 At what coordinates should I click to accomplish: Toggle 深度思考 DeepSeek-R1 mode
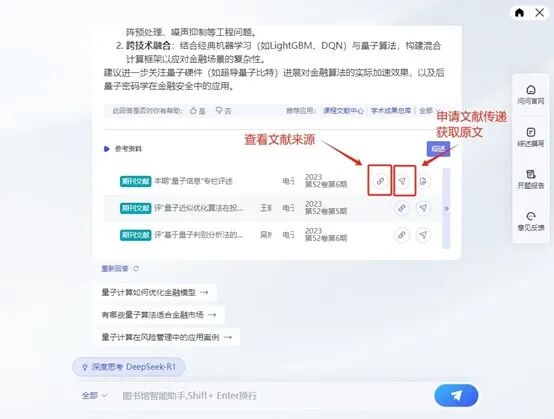[129, 367]
